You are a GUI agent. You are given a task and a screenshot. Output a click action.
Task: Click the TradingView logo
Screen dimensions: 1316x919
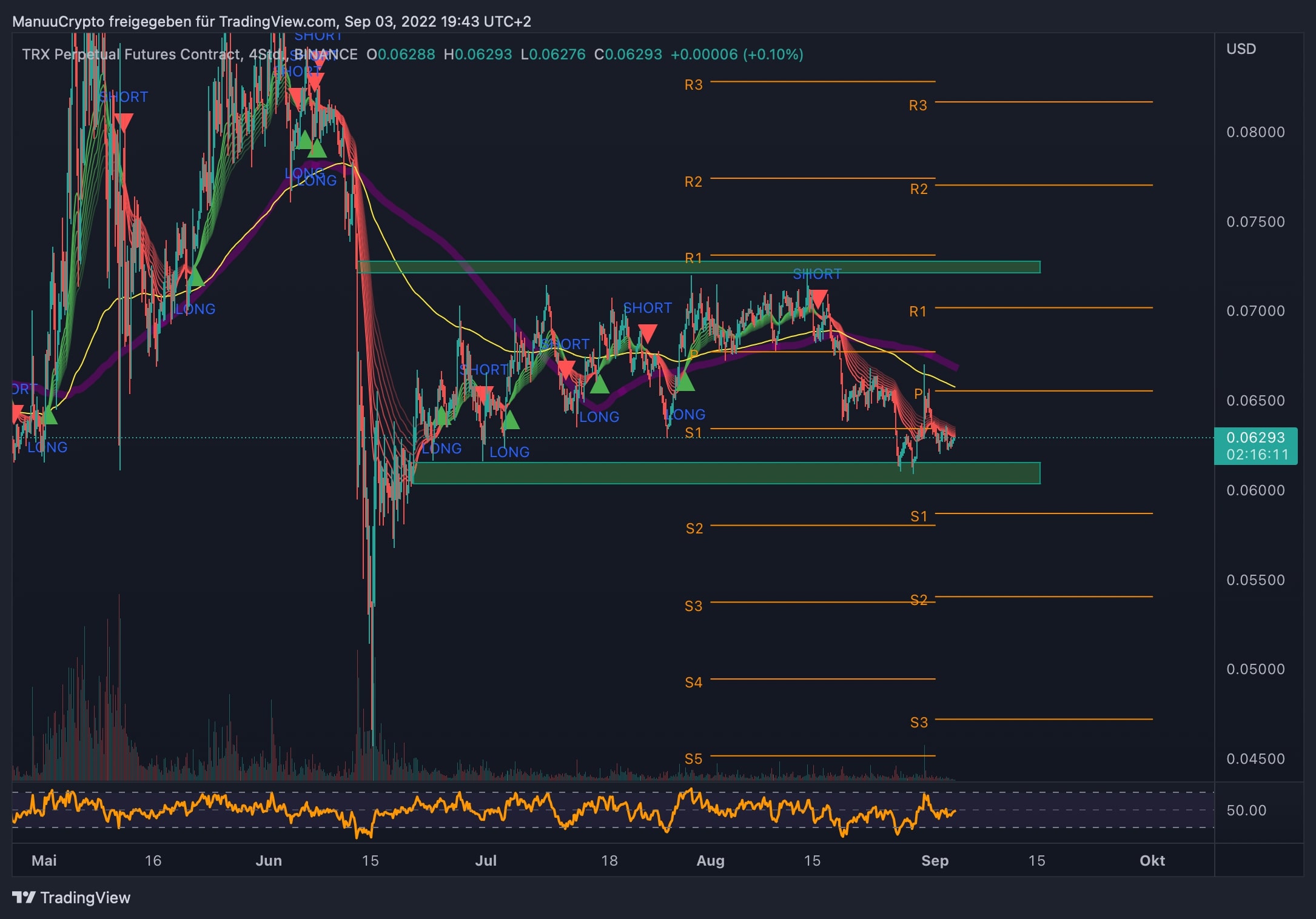click(71, 897)
